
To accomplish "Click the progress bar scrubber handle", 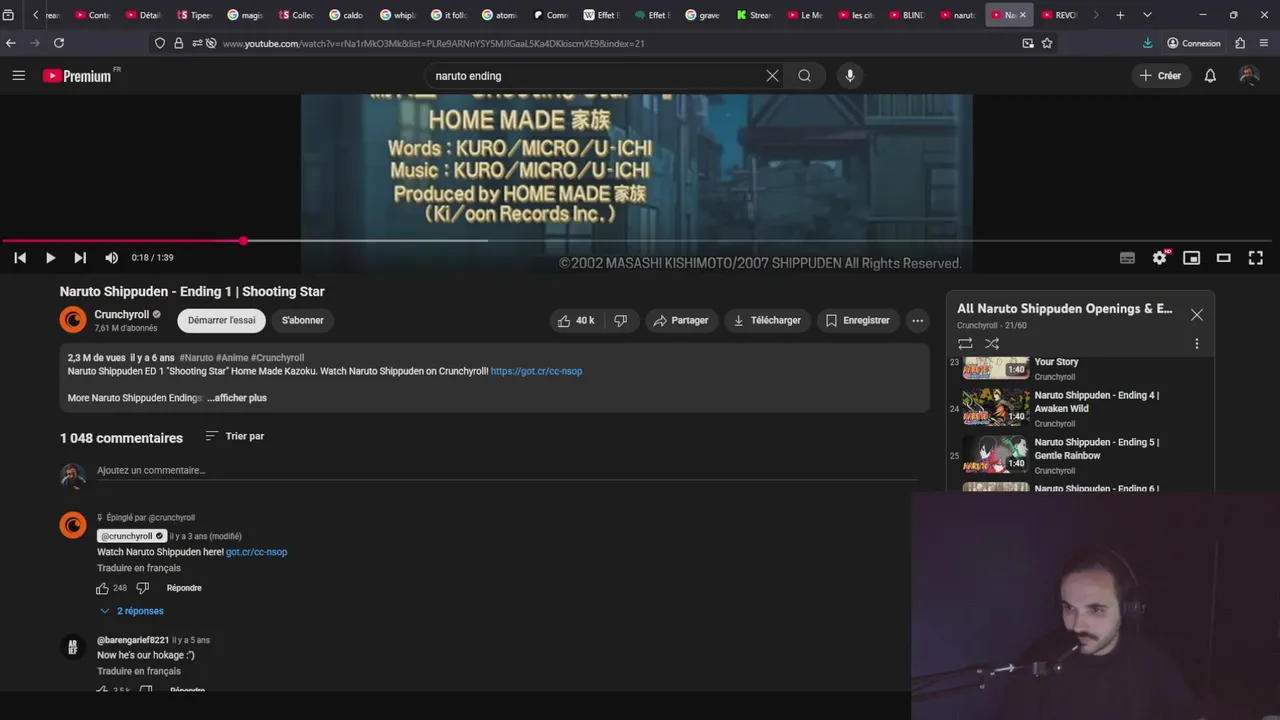I will (x=243, y=241).
